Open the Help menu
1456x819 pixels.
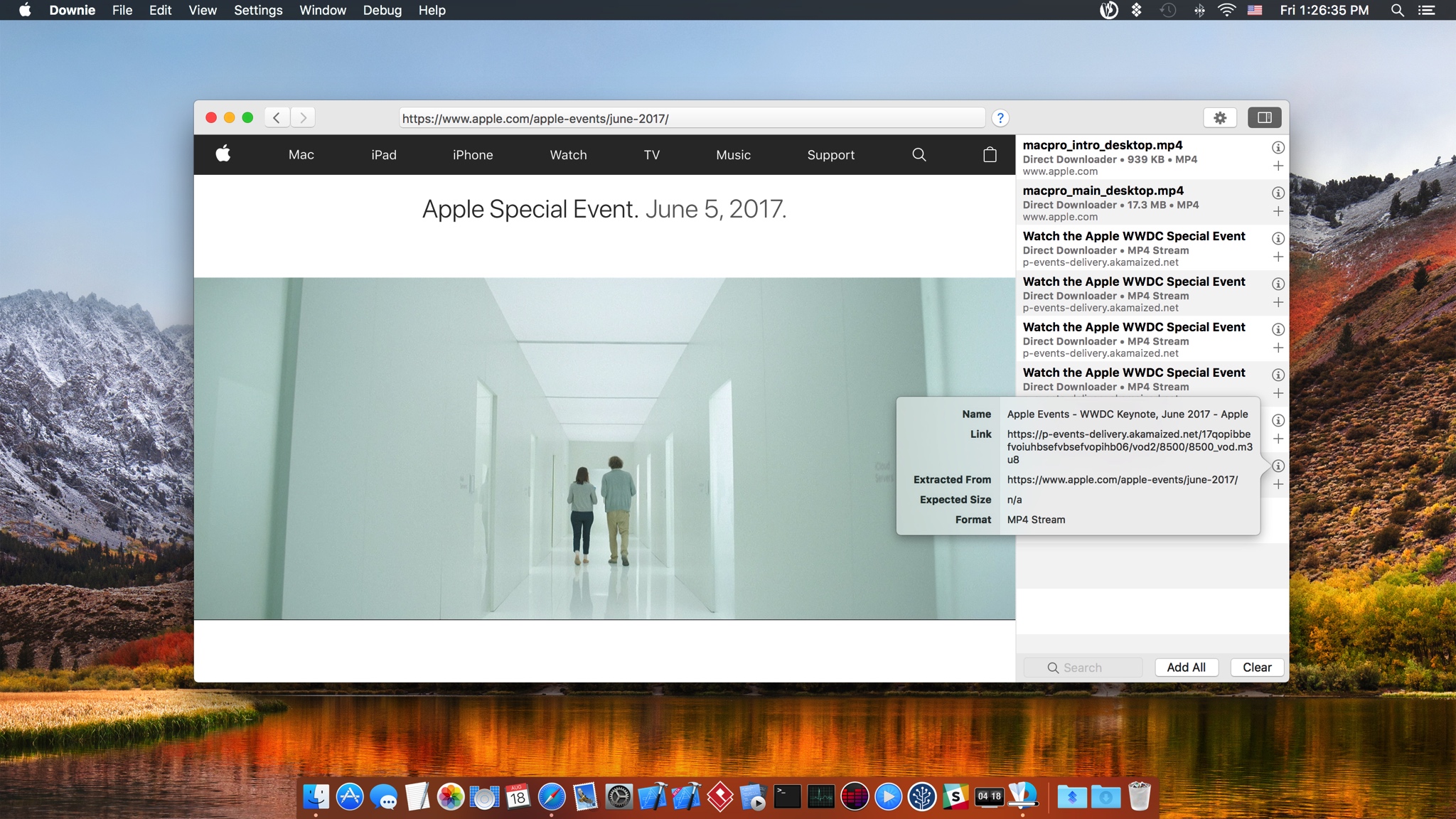click(x=432, y=10)
